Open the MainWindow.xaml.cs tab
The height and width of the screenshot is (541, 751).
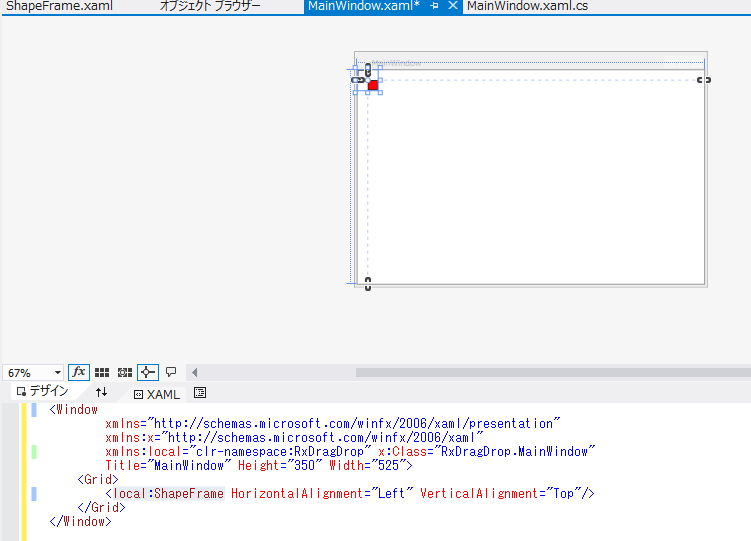(527, 6)
